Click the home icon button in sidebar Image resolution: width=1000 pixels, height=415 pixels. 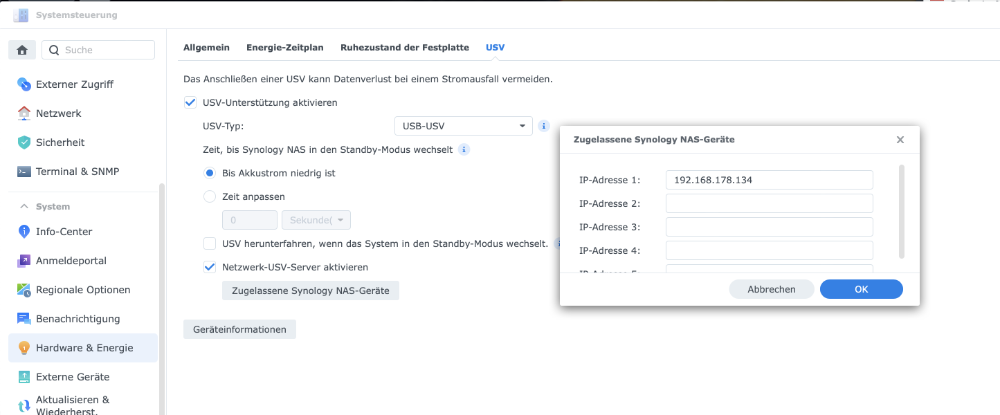21,50
